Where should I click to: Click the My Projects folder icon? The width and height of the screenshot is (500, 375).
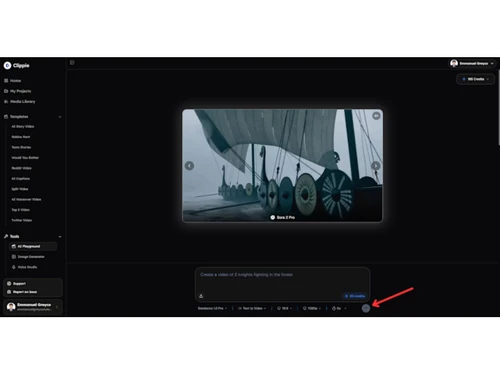click(6, 91)
